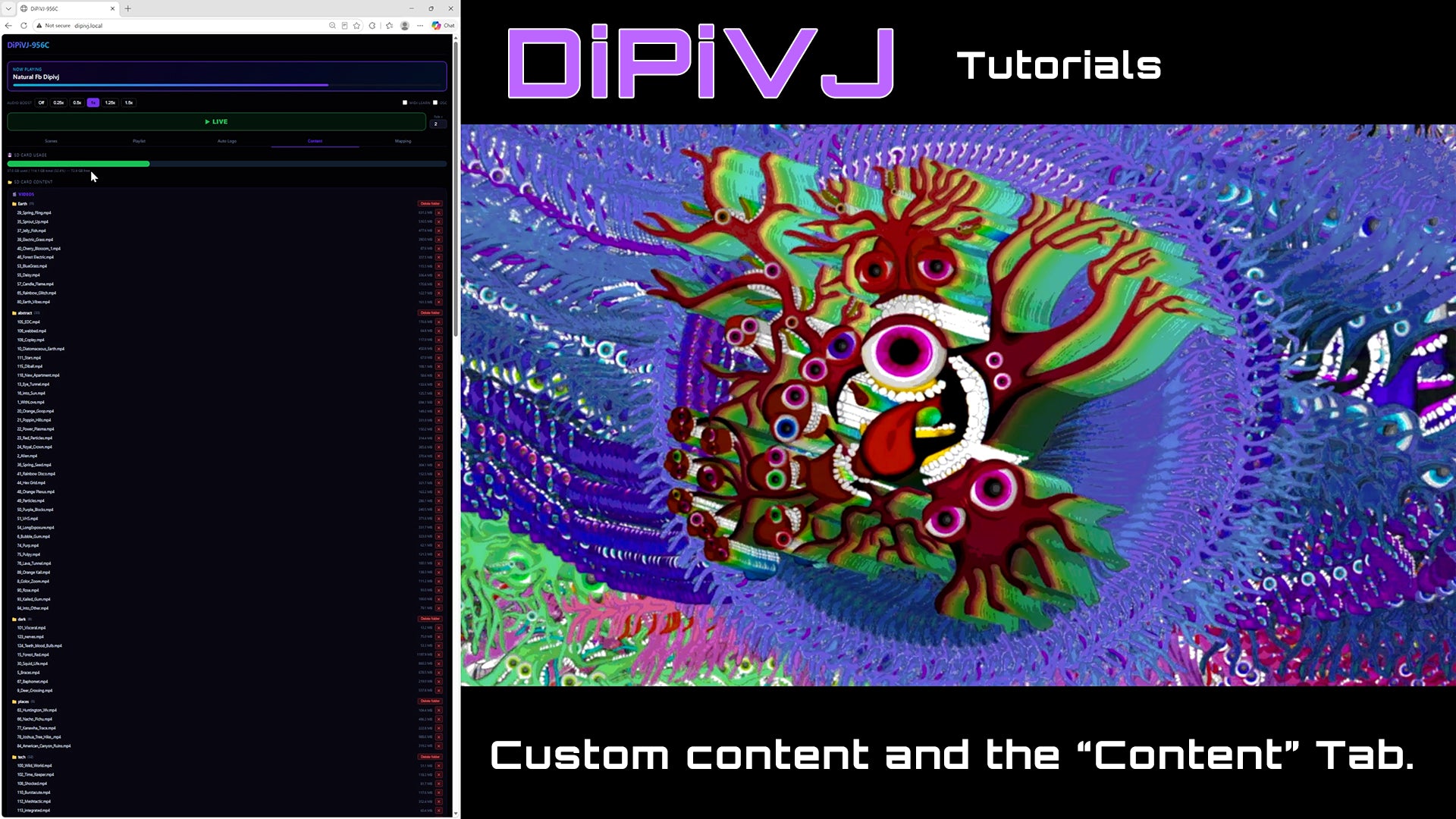Delete the 66_Nacho_Pichu.mp4 file
The width and height of the screenshot is (1456, 819).
pos(438,719)
